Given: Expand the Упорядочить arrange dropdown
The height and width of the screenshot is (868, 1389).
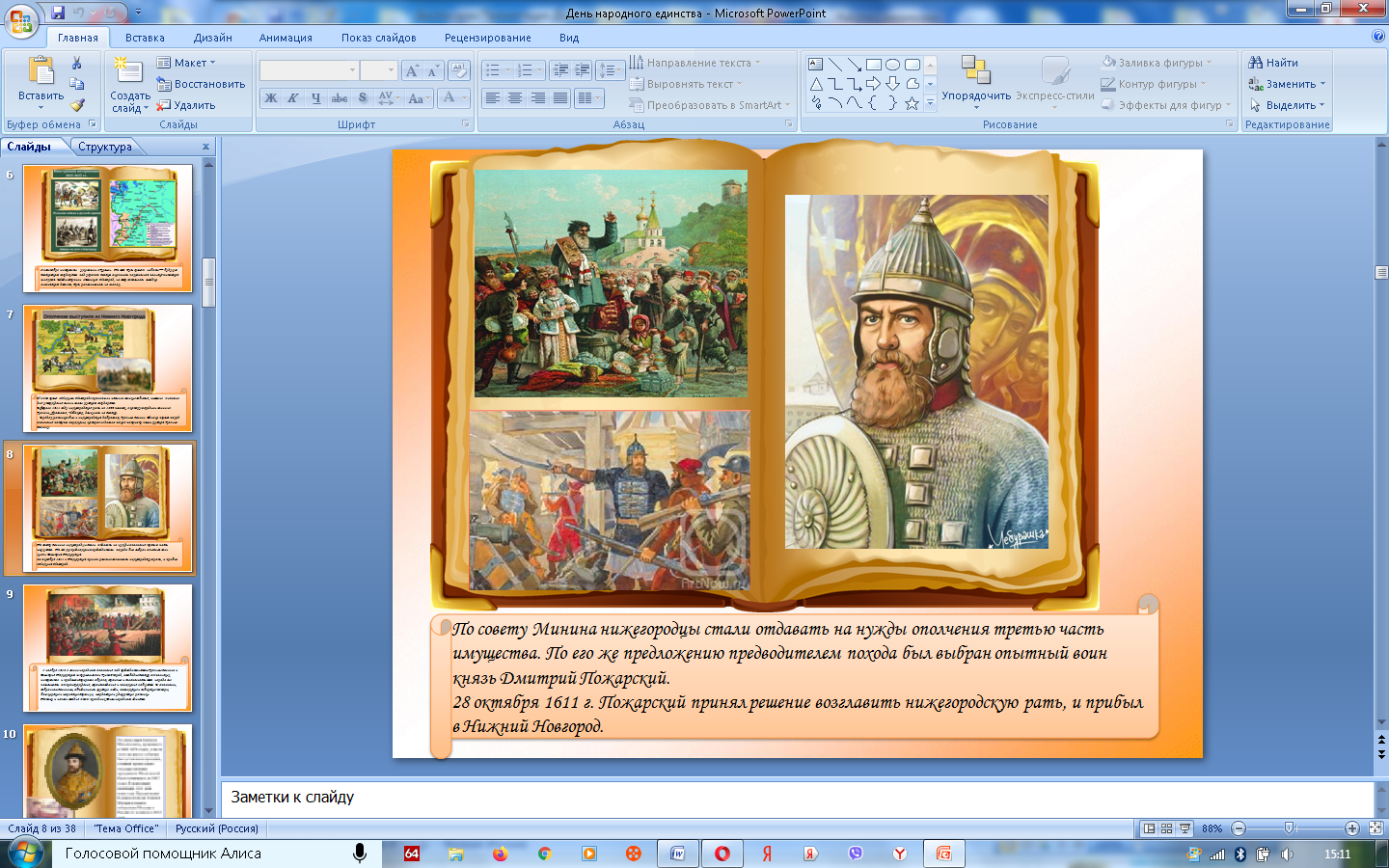Looking at the screenshot, I should pyautogui.click(x=976, y=95).
